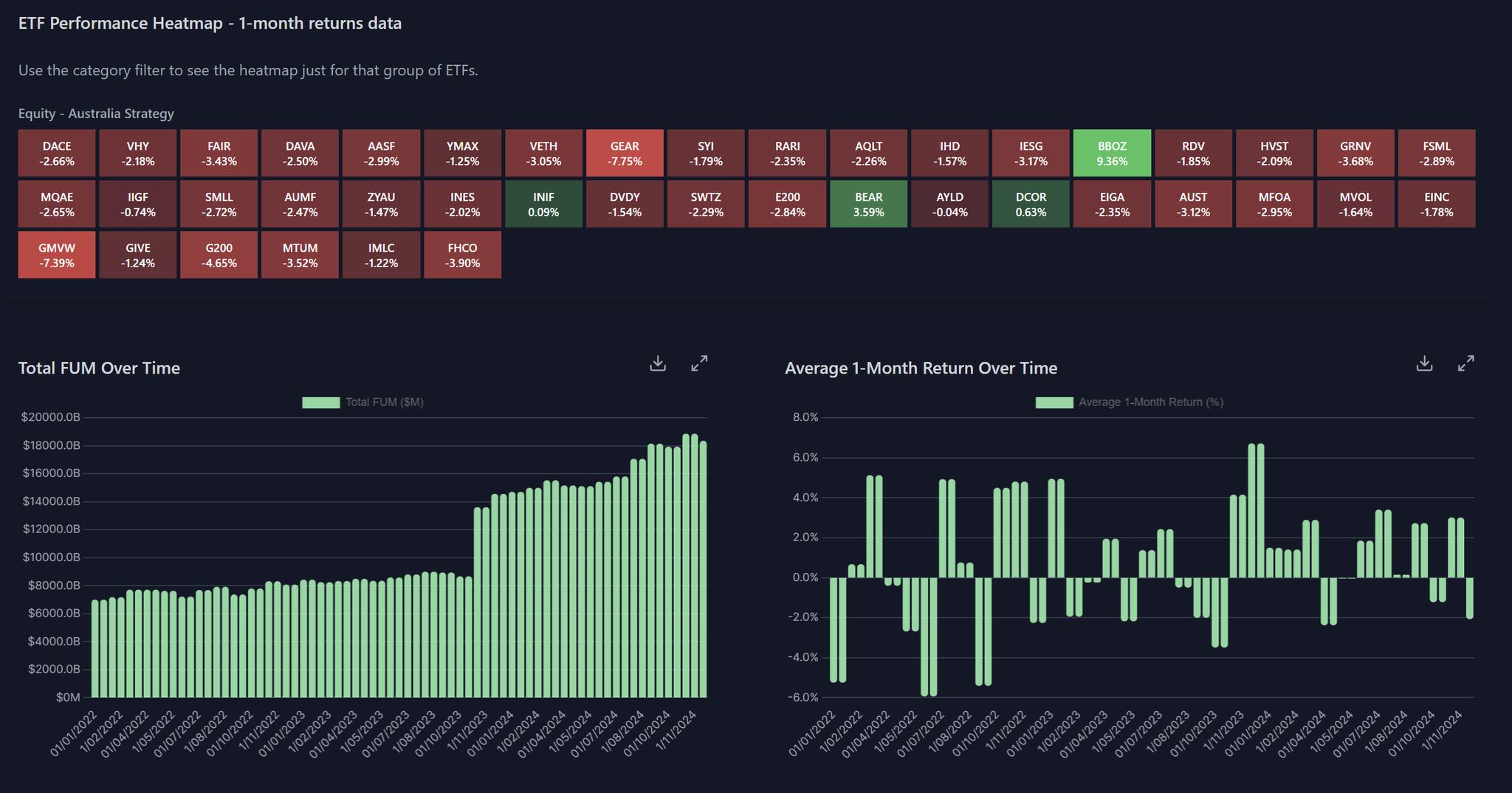Toggle the Total FUM ($M) legend item
Image resolution: width=1512 pixels, height=793 pixels.
coord(362,402)
